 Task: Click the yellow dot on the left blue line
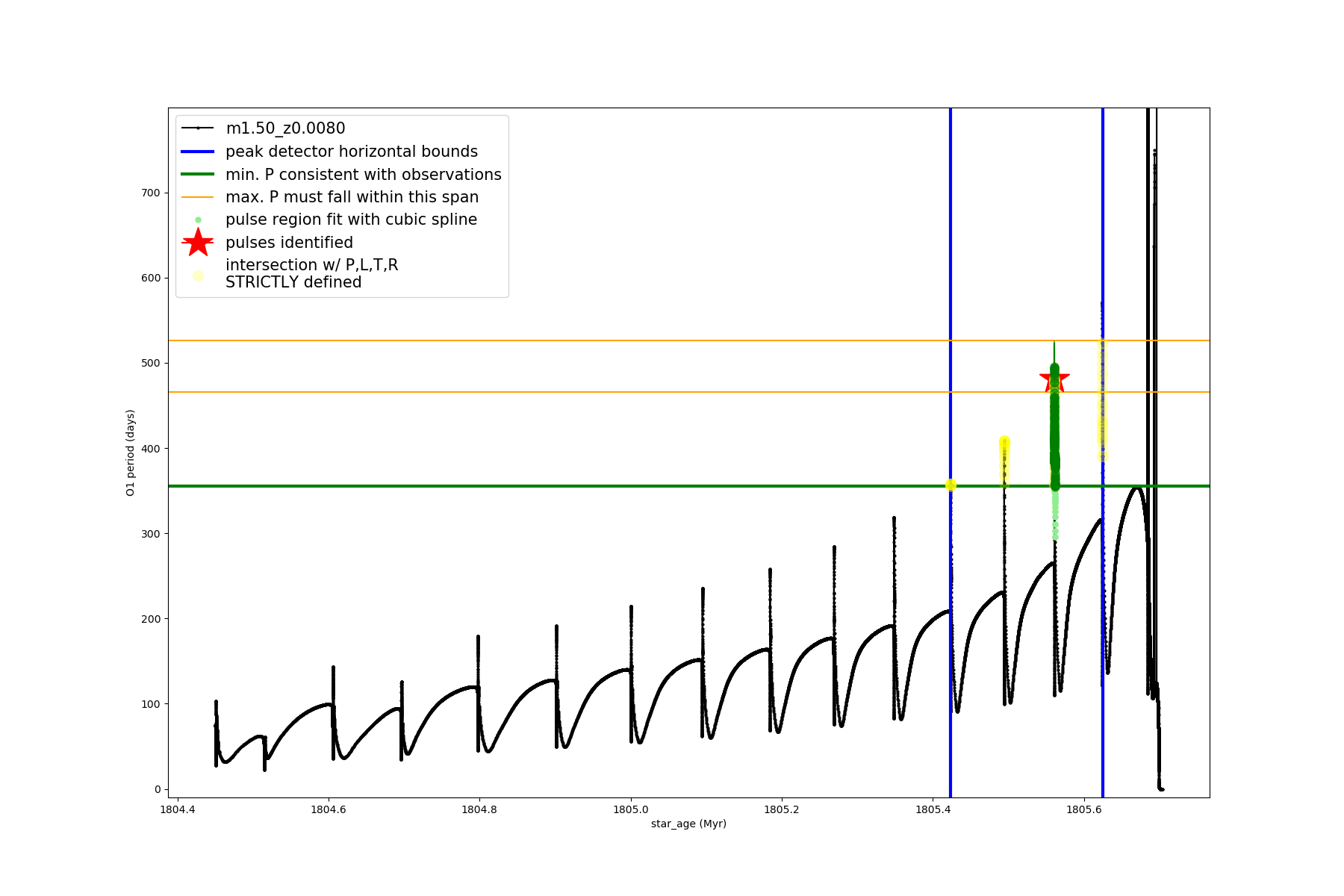click(x=951, y=485)
